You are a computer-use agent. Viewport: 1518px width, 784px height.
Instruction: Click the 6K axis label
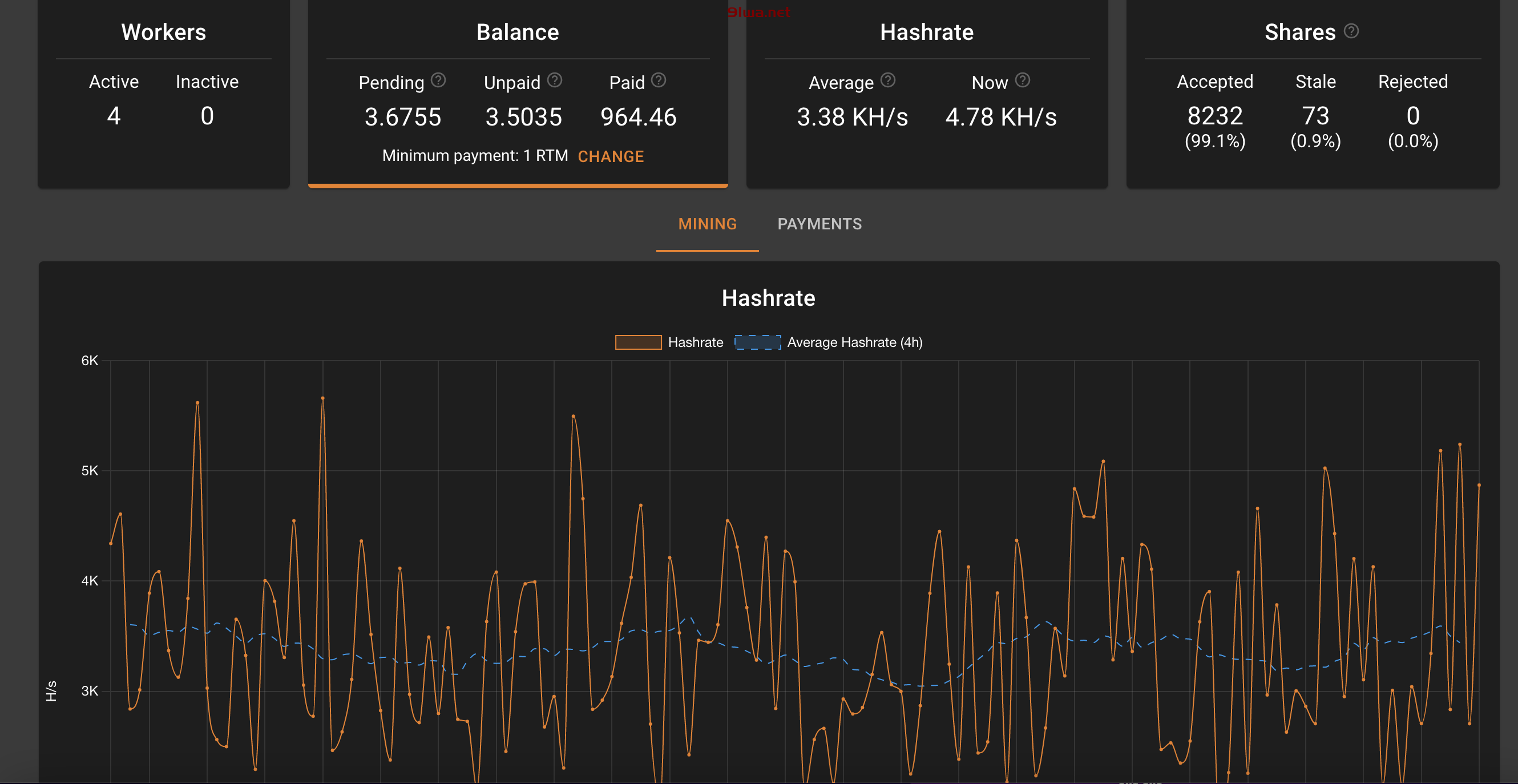point(90,361)
